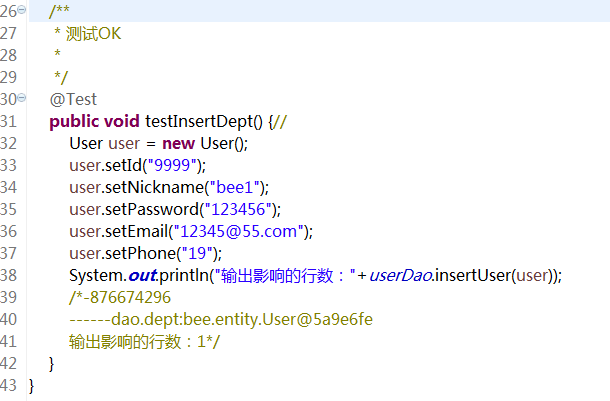
Task: Click the setEmail method call
Action: click(137, 231)
